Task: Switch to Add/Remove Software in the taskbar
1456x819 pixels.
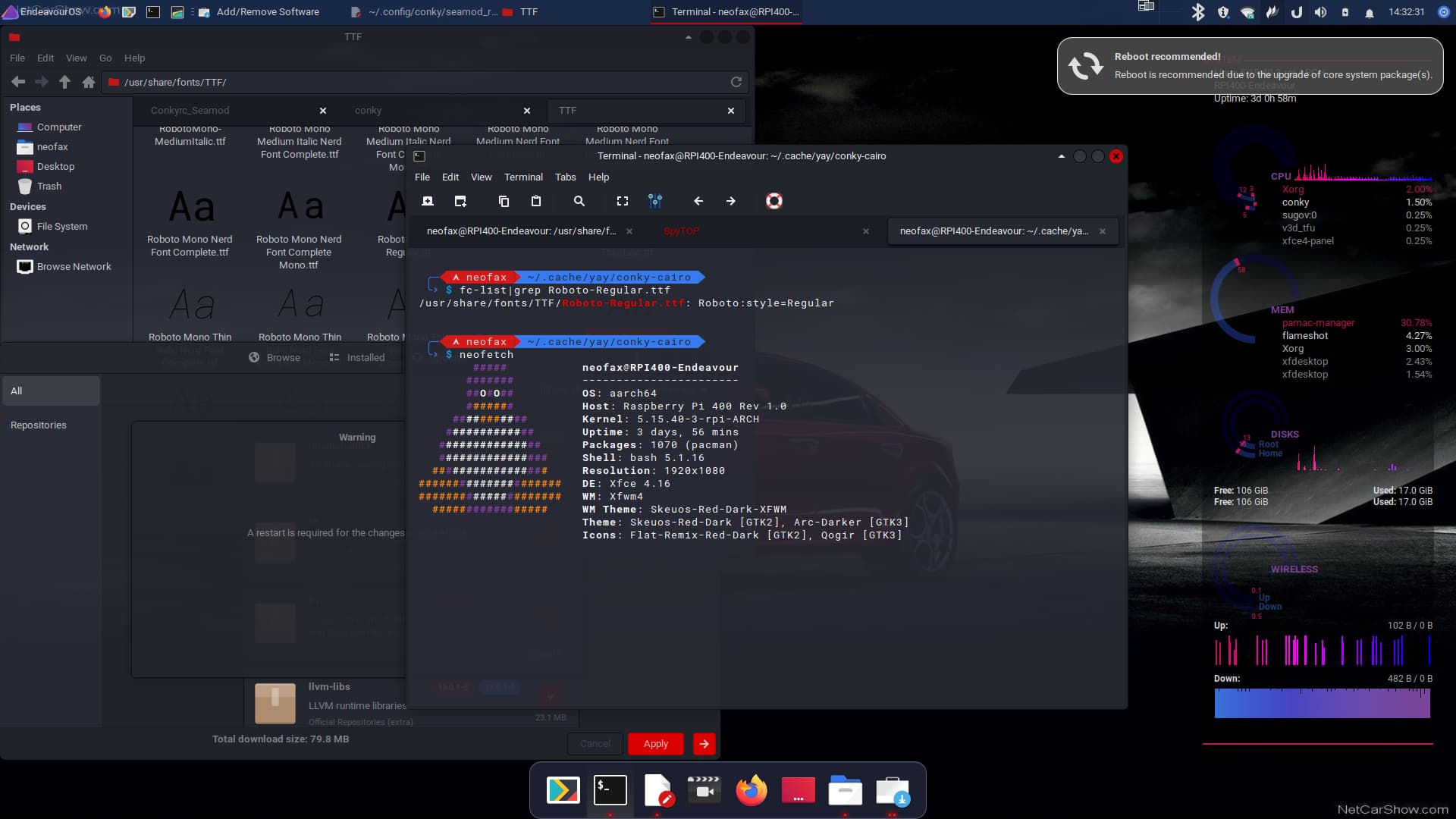Action: coord(259,12)
